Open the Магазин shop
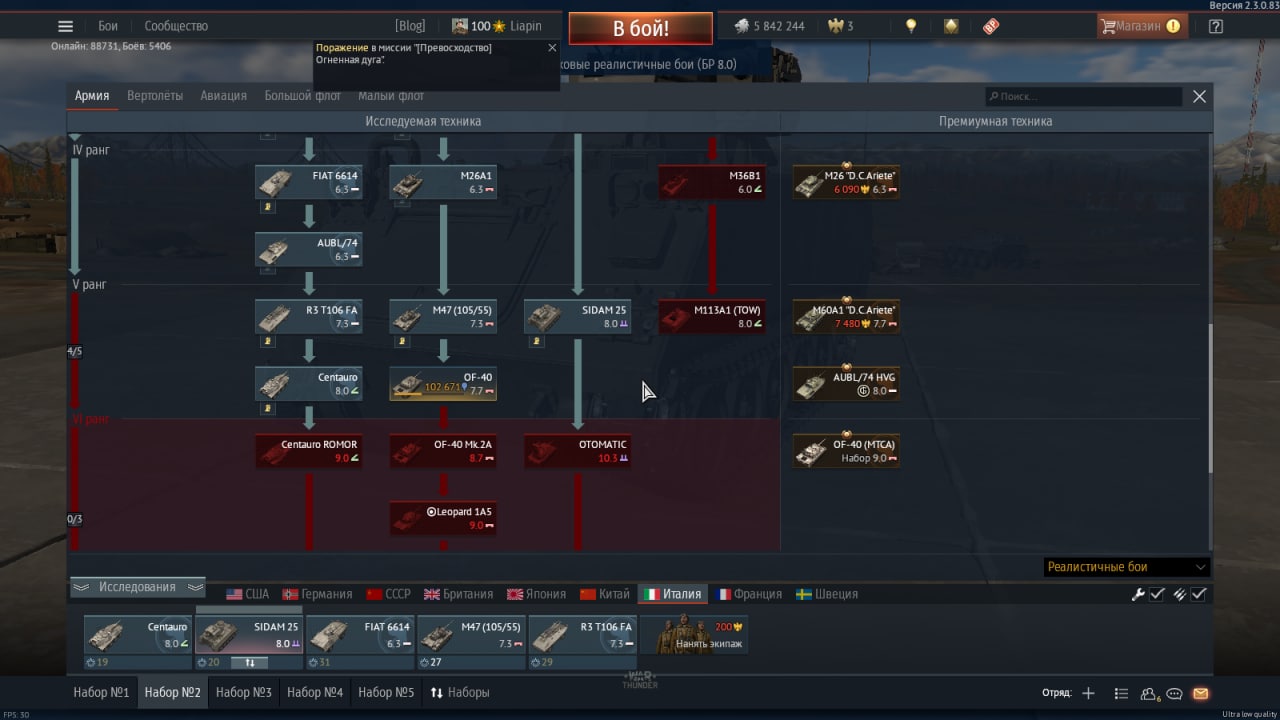Viewport: 1280px width, 720px height. point(1142,26)
